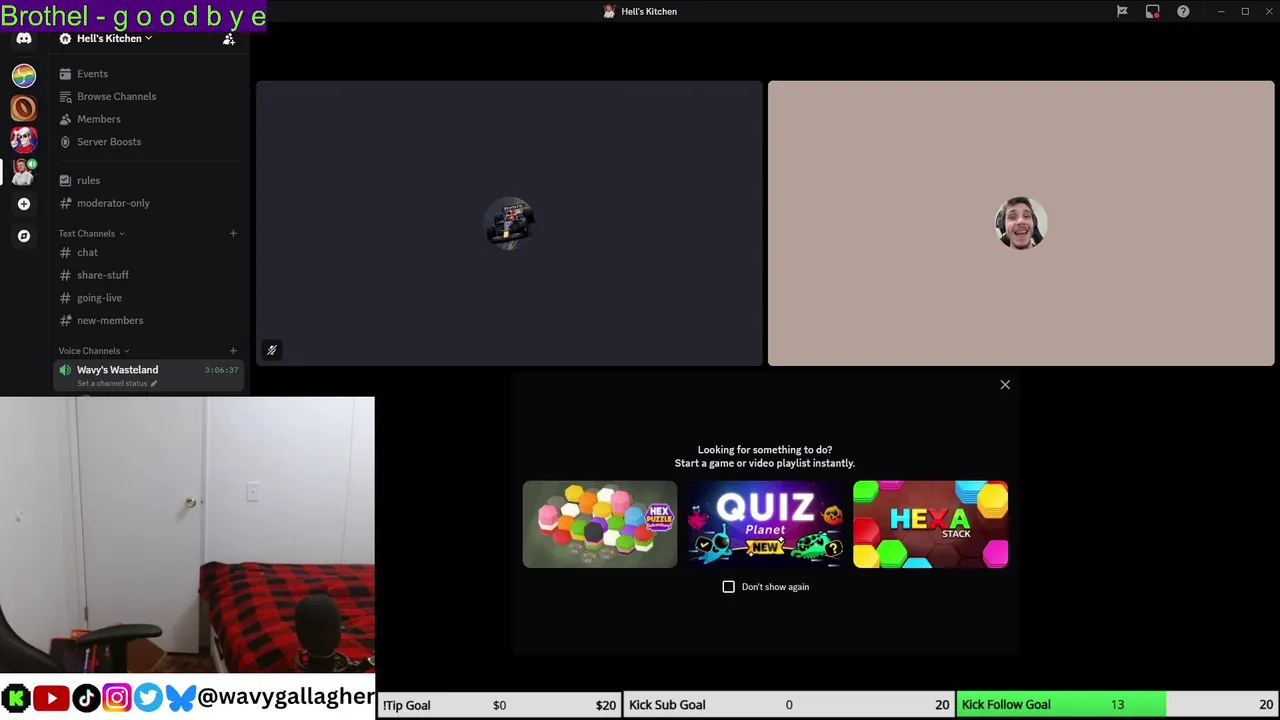Screen dimensions: 1280x720
Task: Click the Bluesky butterfly logo in the overlay
Action: coord(180,698)
